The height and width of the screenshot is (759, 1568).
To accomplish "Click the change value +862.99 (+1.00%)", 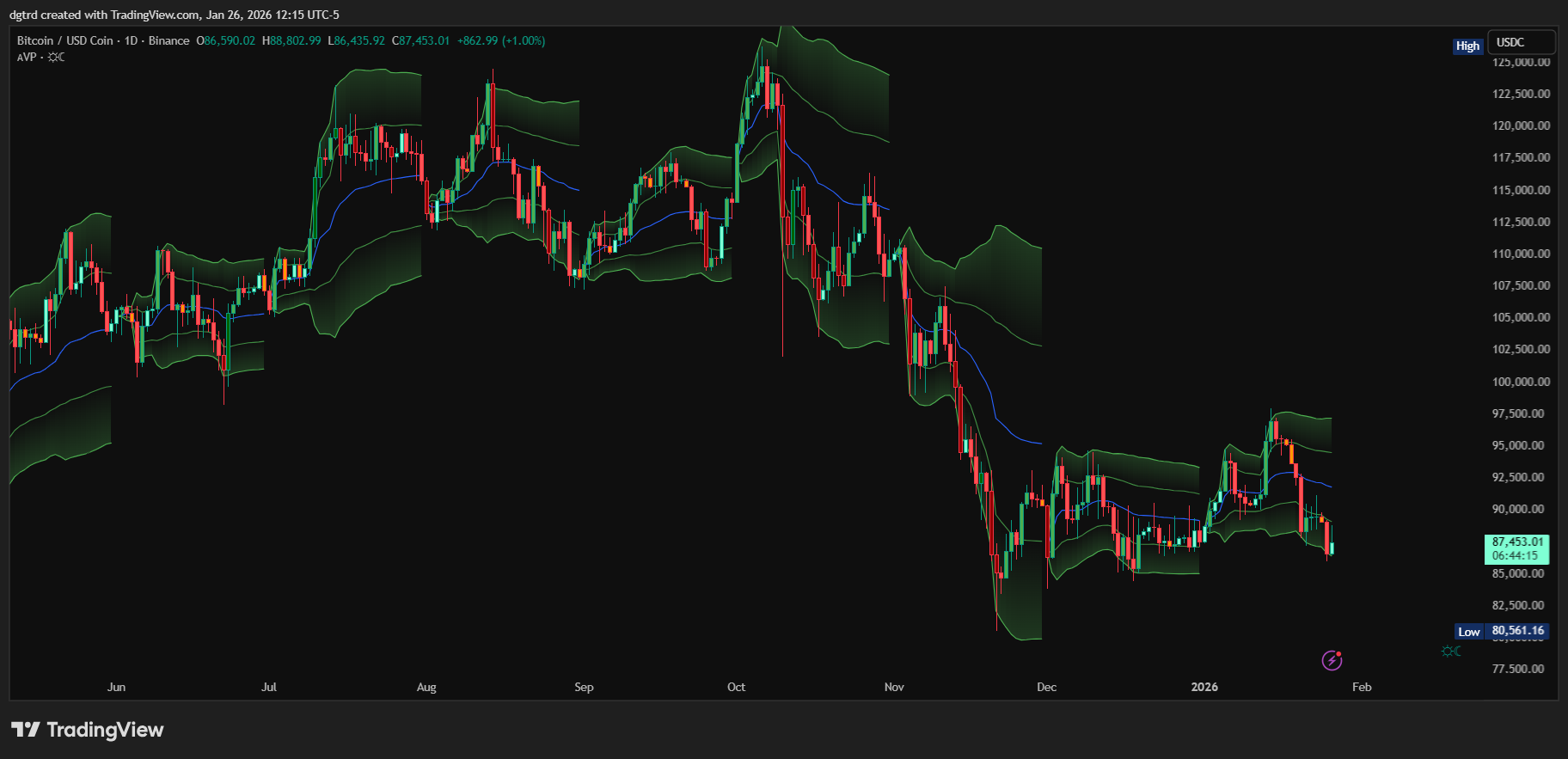I will [501, 40].
